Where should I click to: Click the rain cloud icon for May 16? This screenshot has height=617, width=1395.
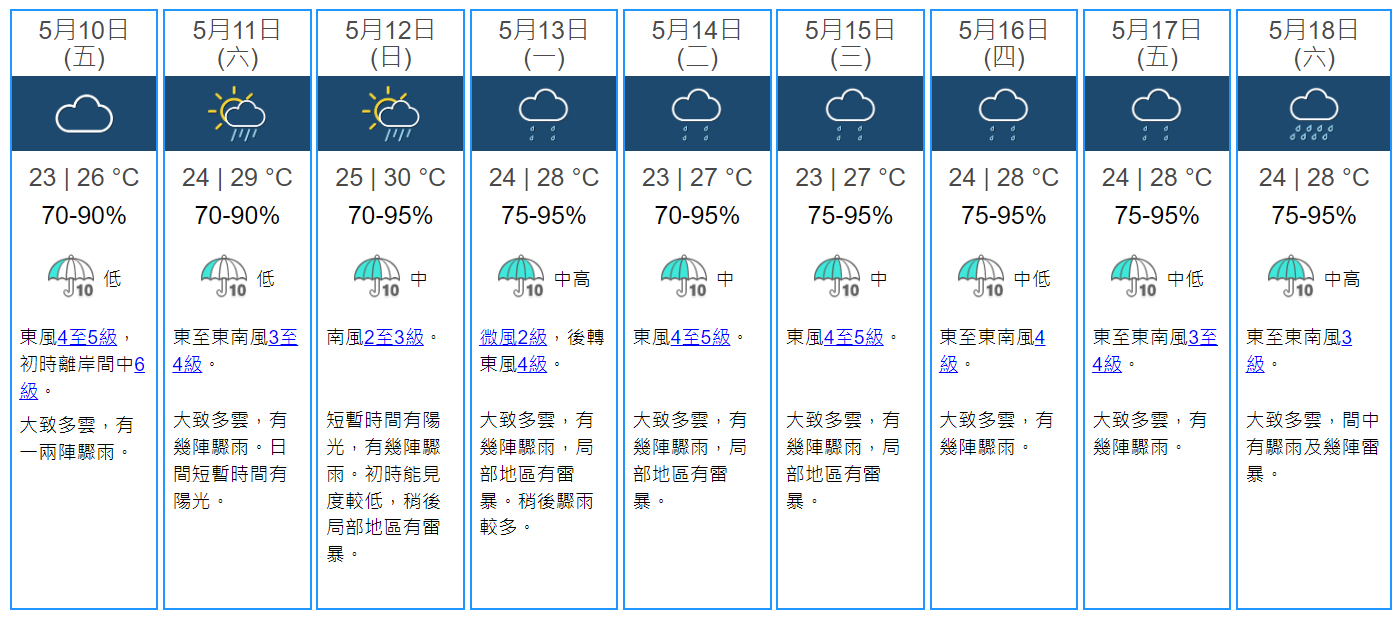(x=1003, y=114)
